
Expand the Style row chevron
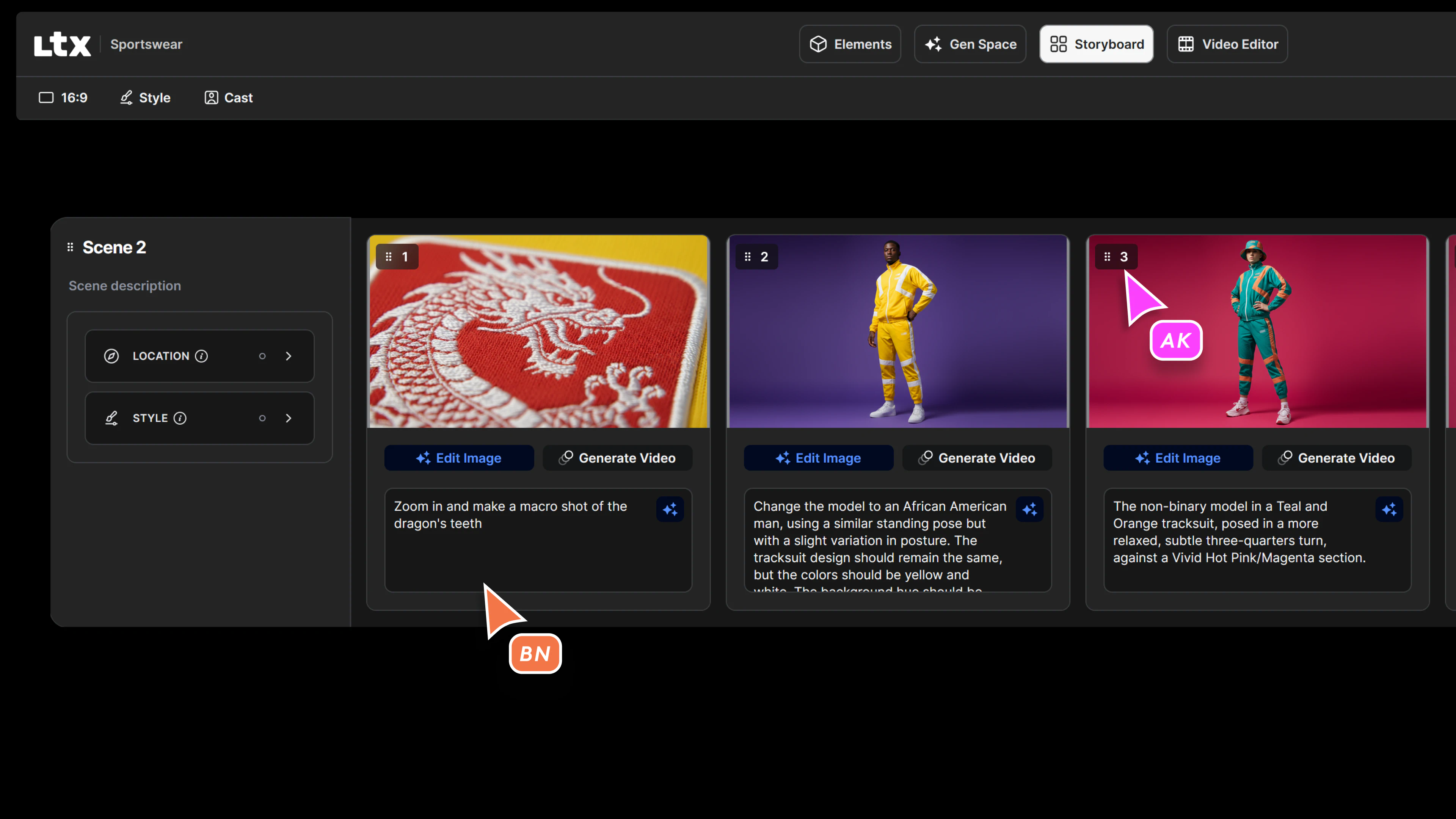tap(288, 418)
